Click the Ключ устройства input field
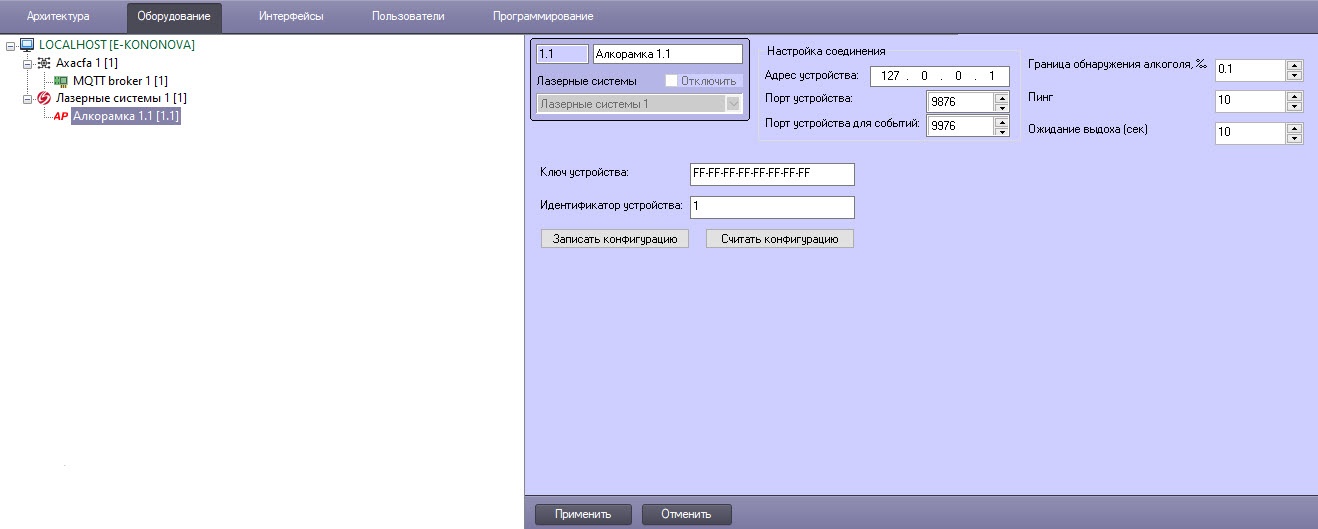The image size is (1318, 529). [x=772, y=174]
